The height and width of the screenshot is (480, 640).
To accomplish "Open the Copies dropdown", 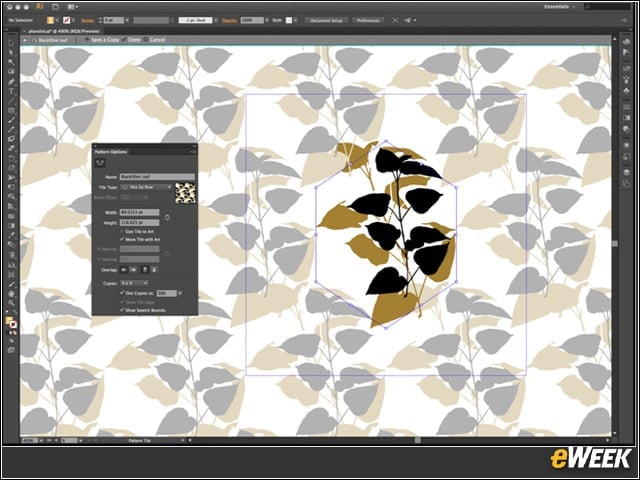I will 134,283.
